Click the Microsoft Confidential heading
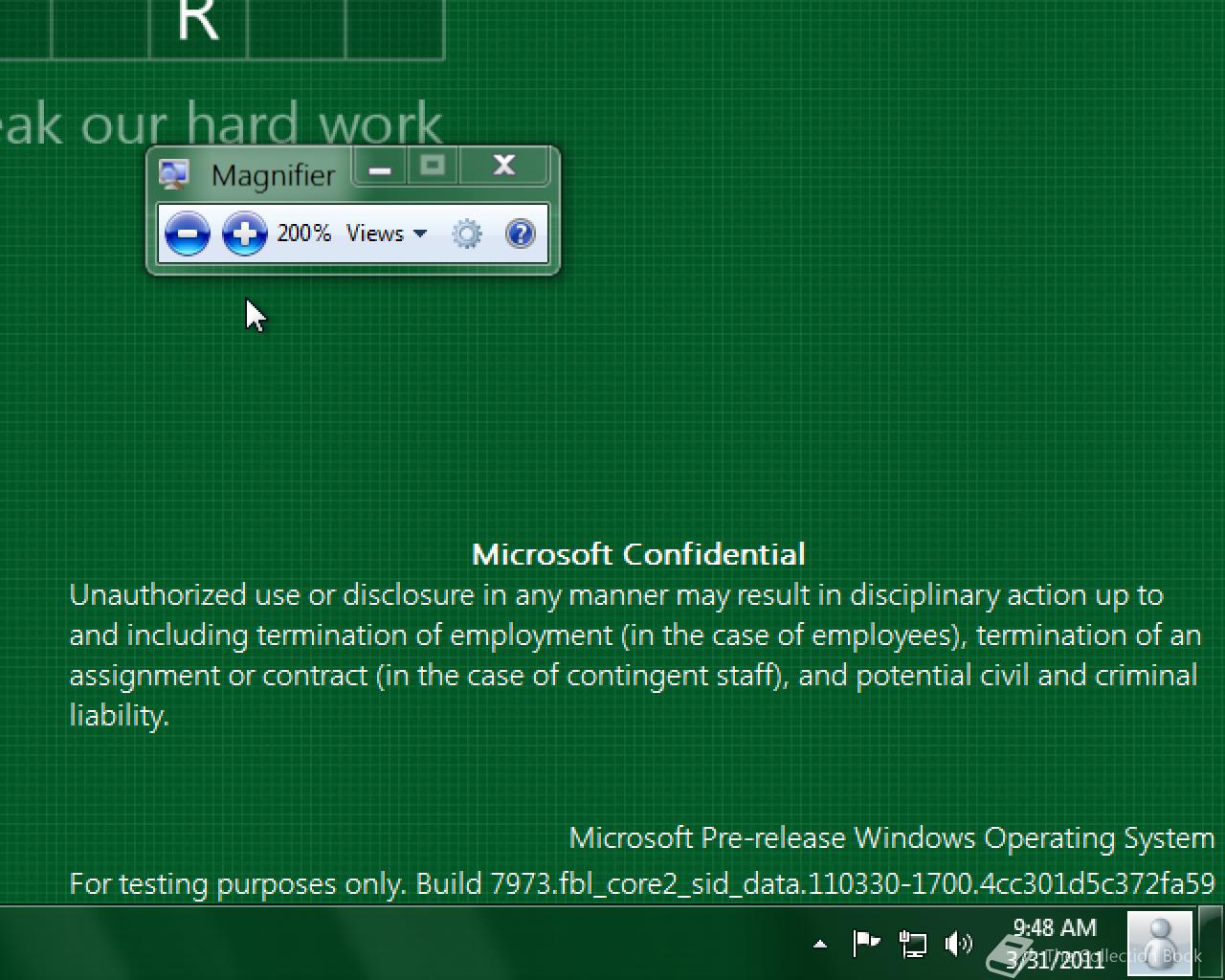1225x980 pixels. pyautogui.click(x=638, y=554)
